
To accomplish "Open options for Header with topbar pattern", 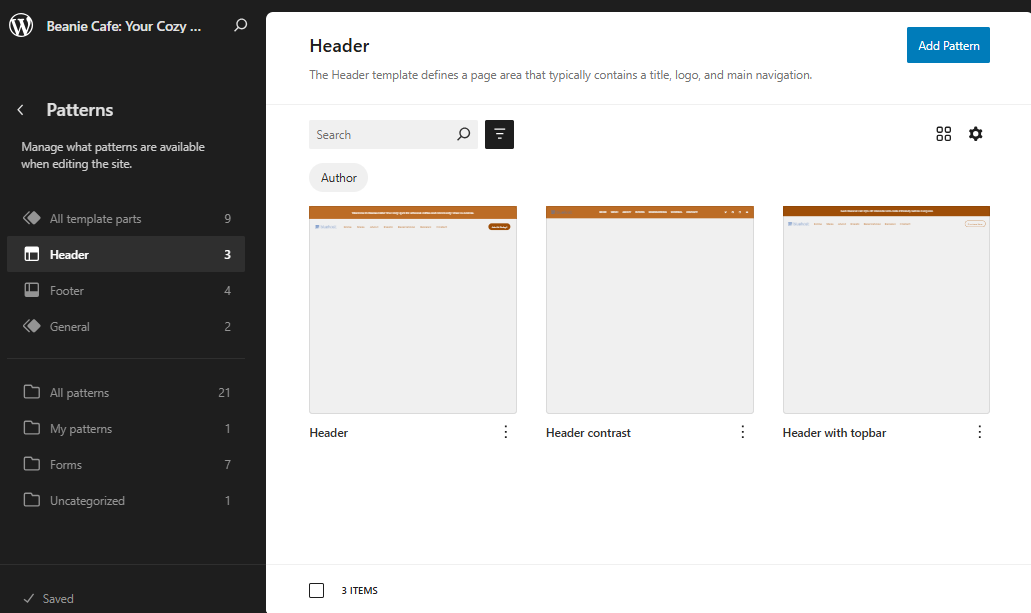I will pyautogui.click(x=979, y=431).
